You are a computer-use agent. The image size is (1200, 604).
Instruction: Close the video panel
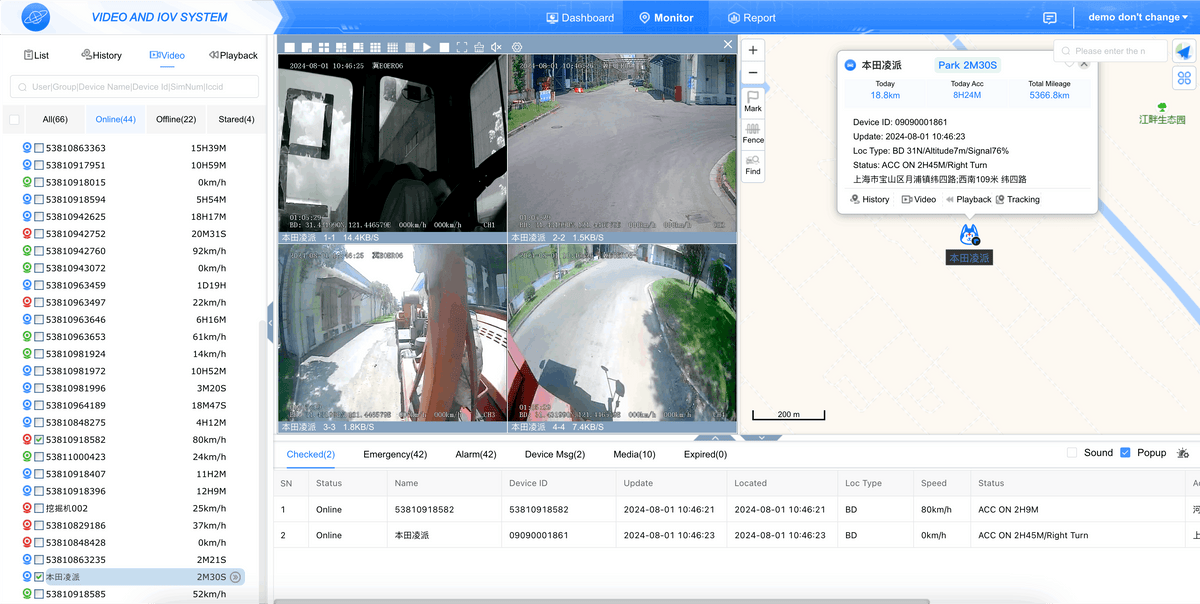point(728,45)
